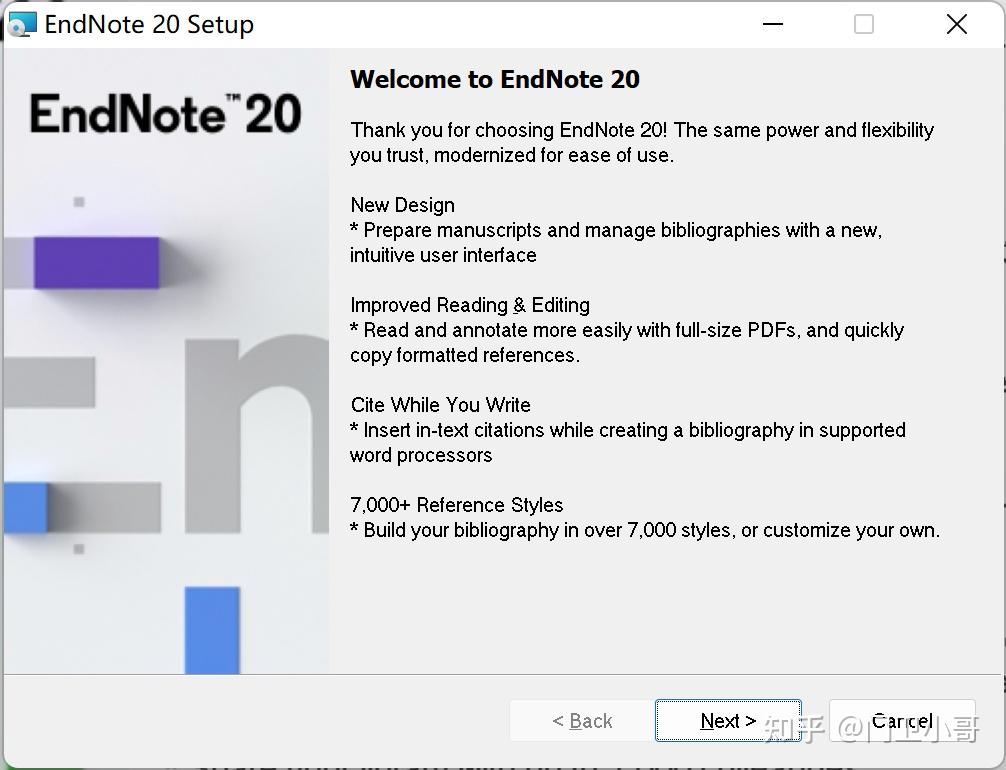1006x770 pixels.
Task: Maximize the EndNote 20 Setup window
Action: 863,23
